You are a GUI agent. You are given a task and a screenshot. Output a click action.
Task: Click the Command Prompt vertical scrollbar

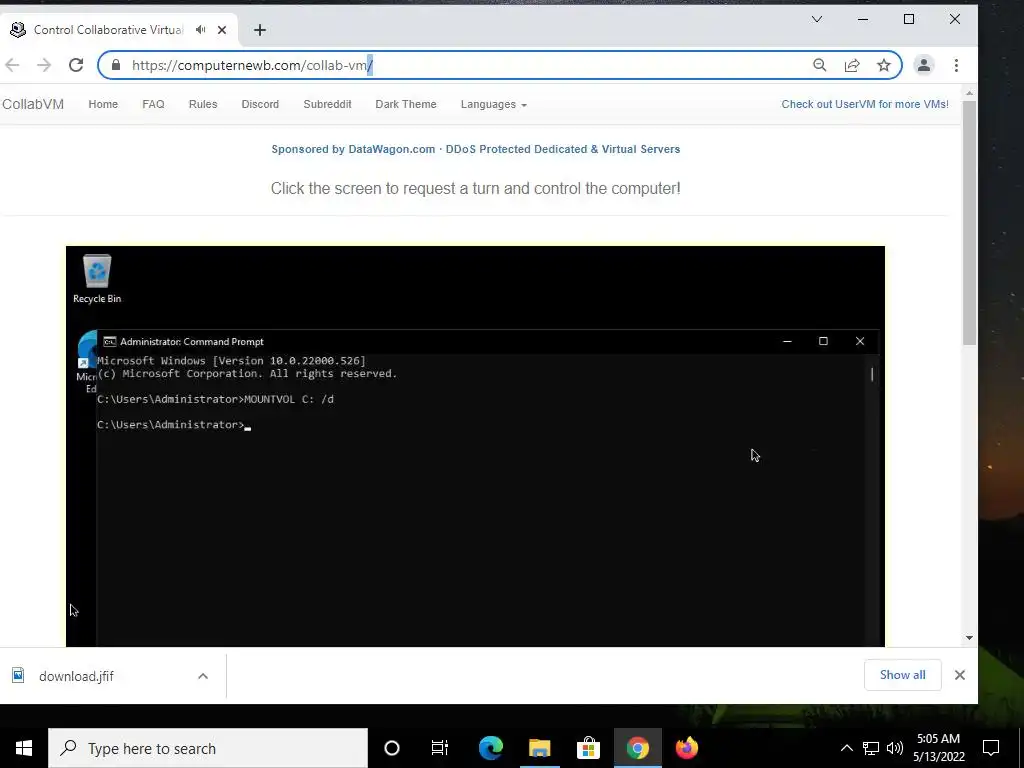pyautogui.click(x=872, y=374)
